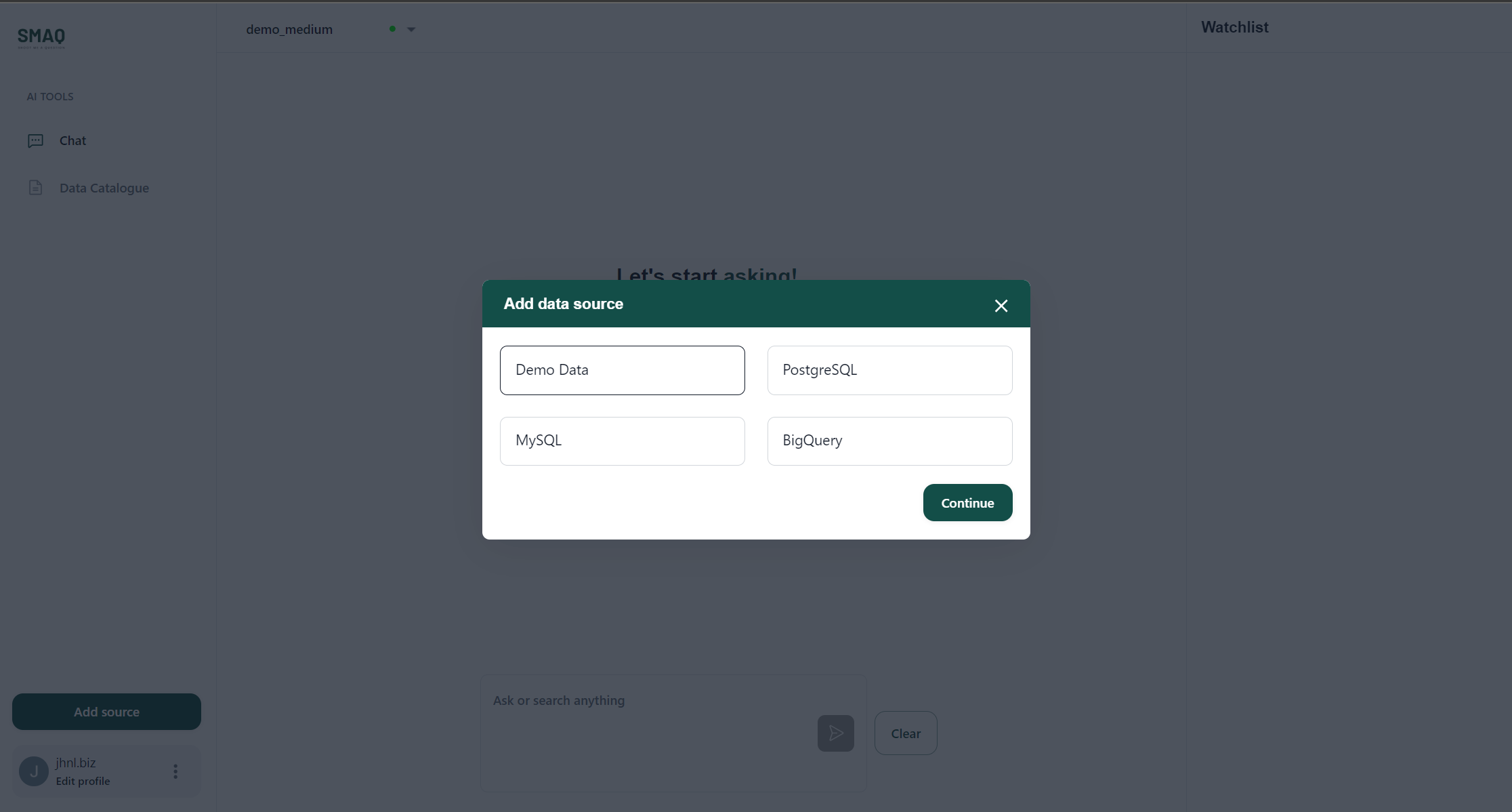Click the Data Catalogue document icon

tap(35, 188)
